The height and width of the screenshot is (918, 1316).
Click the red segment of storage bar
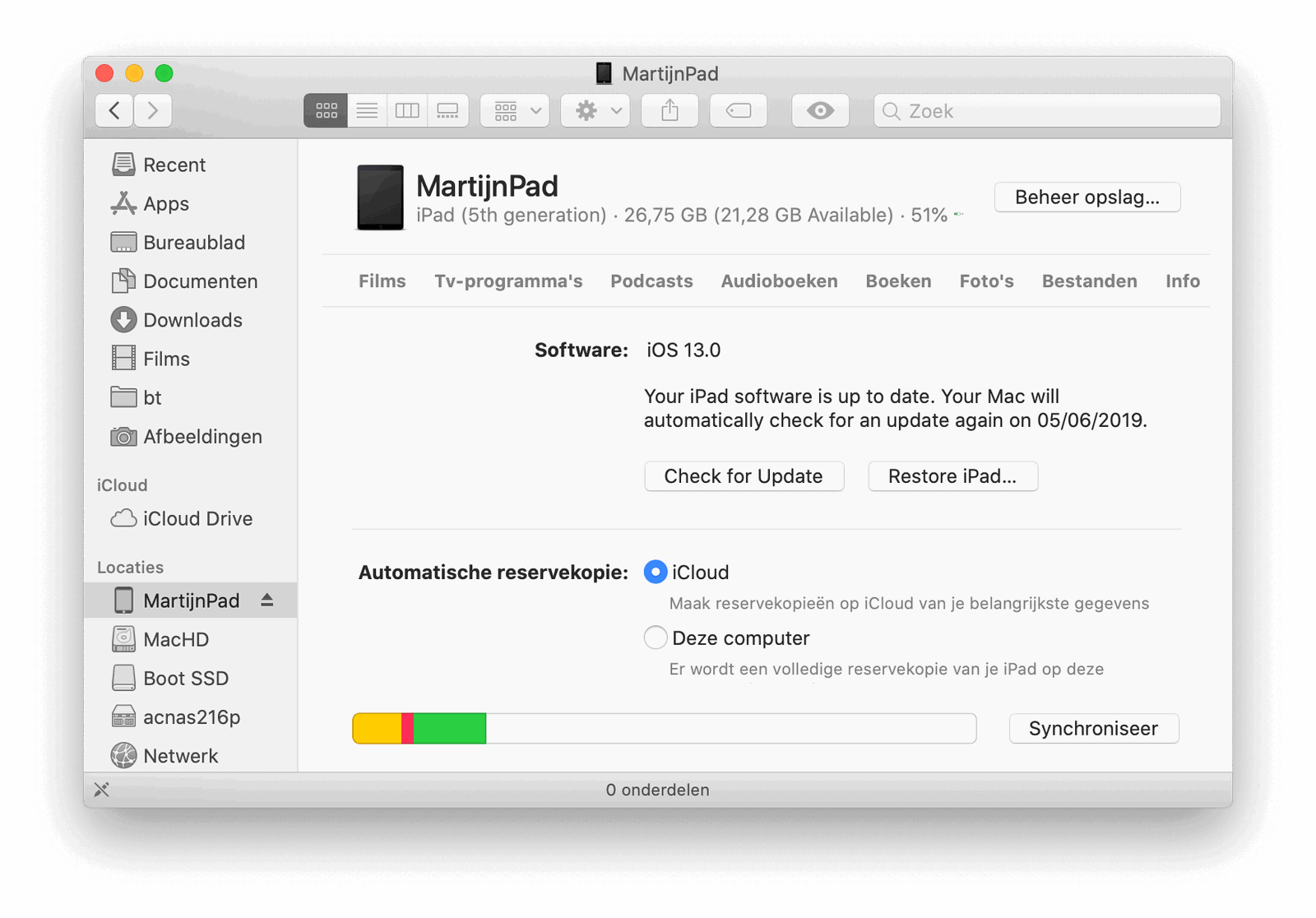pos(407,729)
